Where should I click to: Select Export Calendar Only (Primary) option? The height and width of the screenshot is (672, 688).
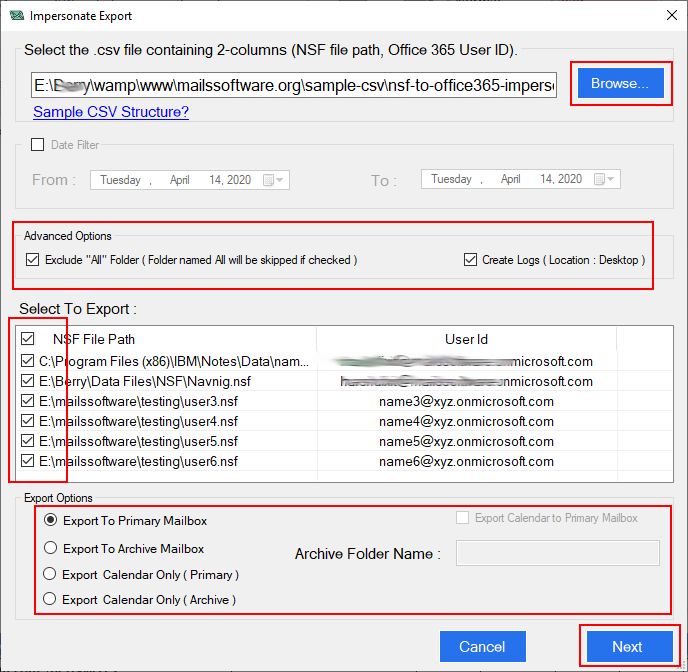(50, 574)
